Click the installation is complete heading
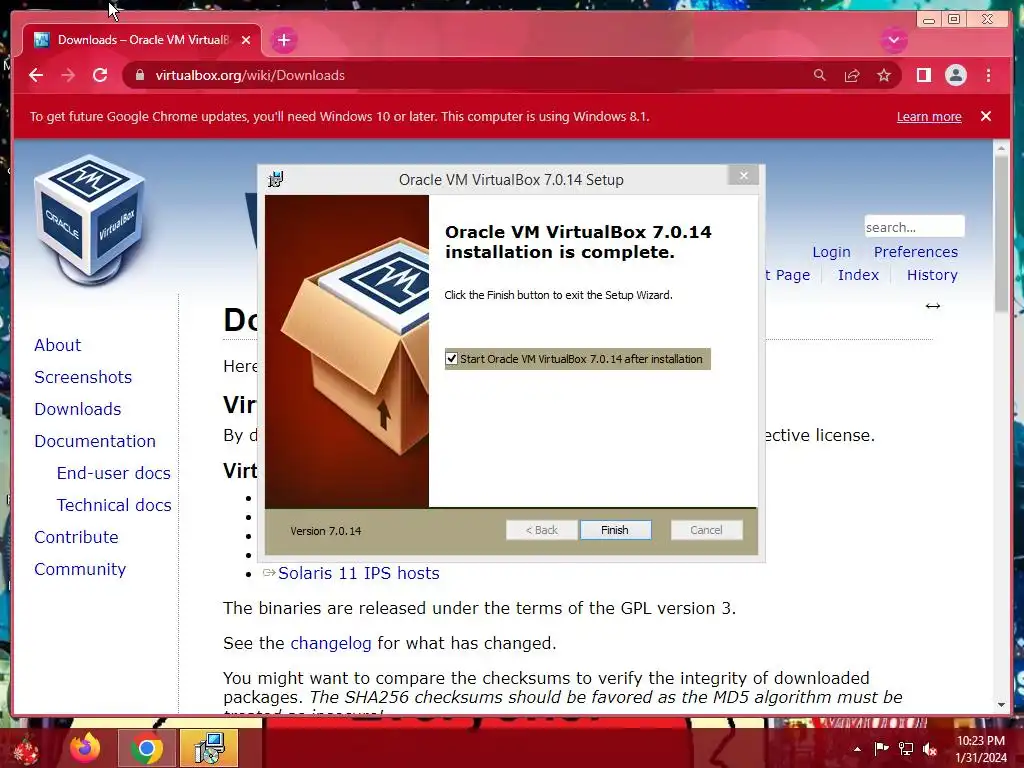 [x=578, y=242]
